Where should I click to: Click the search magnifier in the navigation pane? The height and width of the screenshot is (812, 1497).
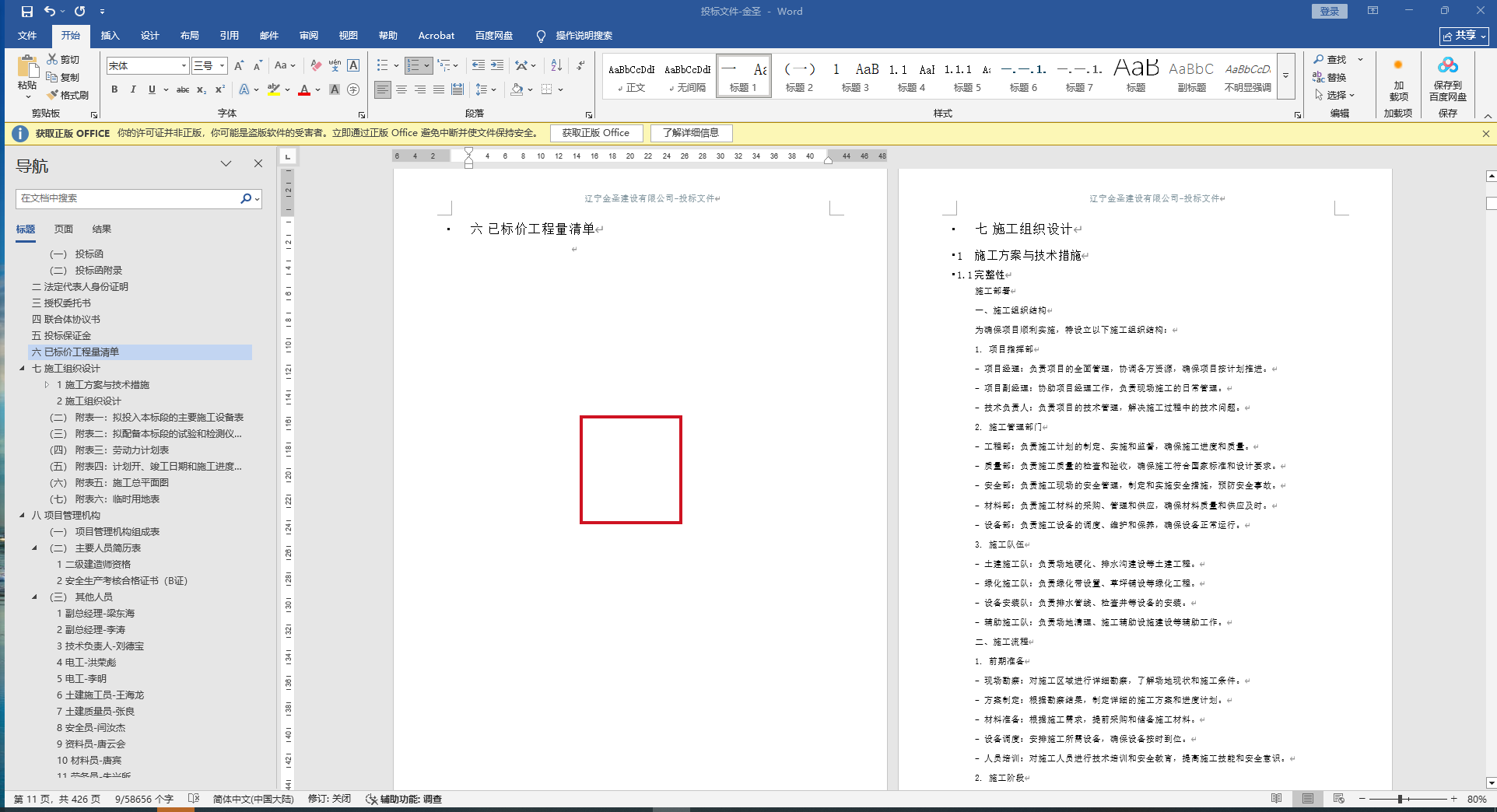[246, 198]
